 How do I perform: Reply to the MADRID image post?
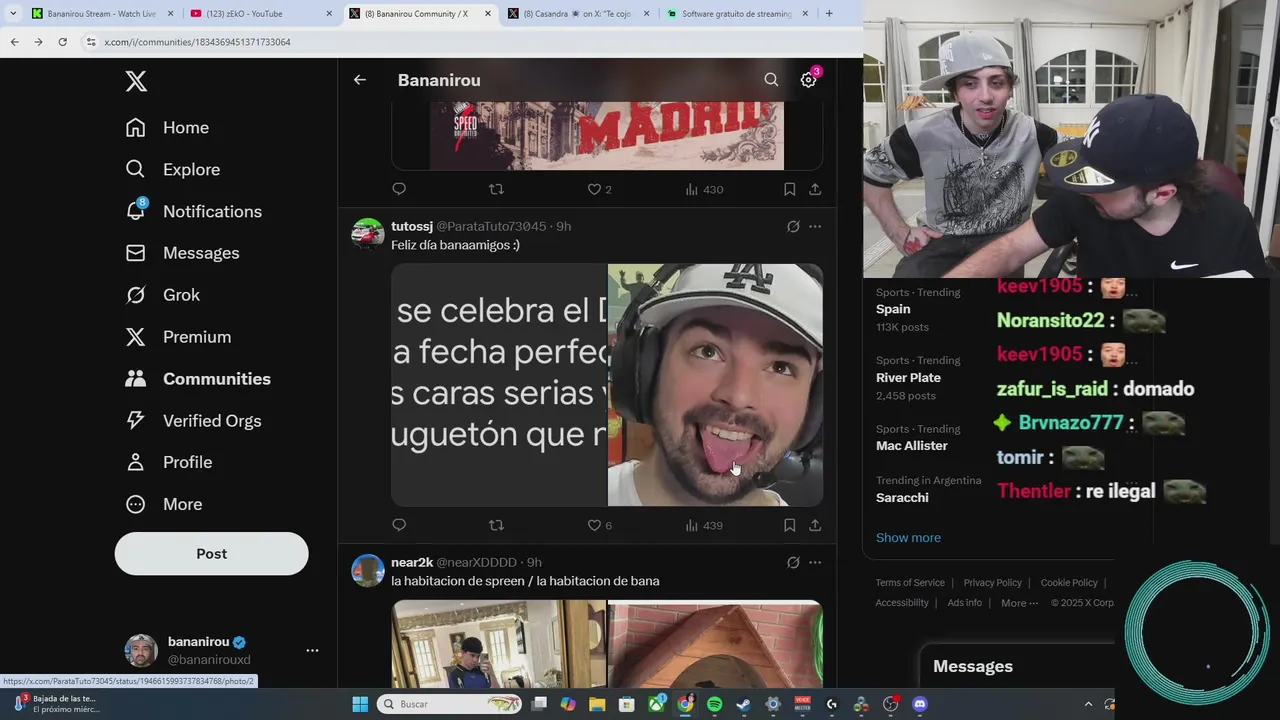pyautogui.click(x=399, y=189)
